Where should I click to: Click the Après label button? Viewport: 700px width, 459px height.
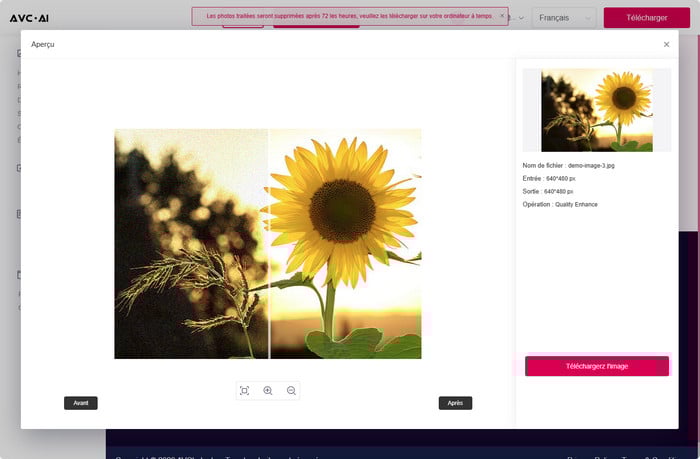coord(455,403)
